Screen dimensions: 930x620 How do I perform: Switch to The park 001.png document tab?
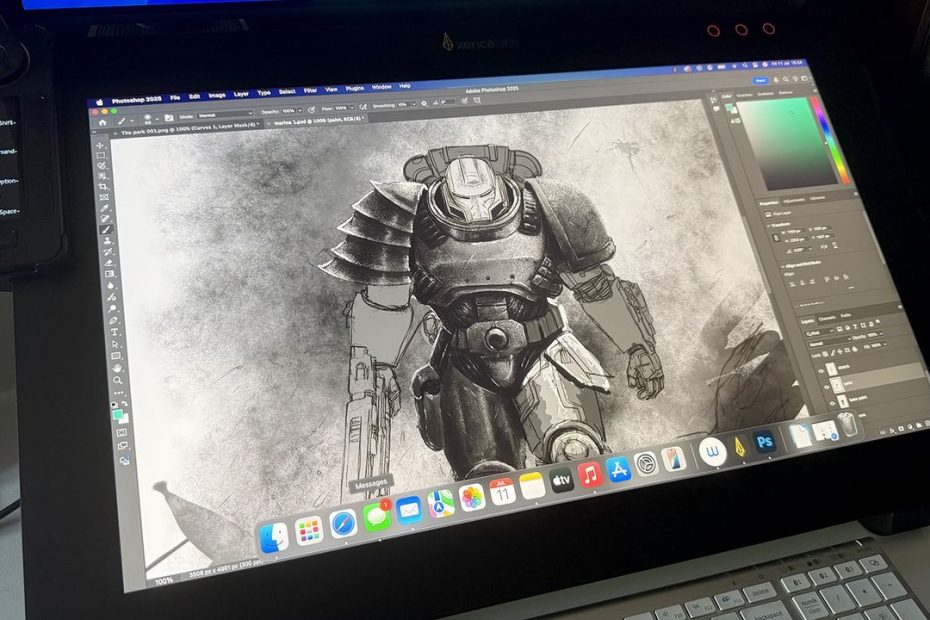[x=190, y=129]
